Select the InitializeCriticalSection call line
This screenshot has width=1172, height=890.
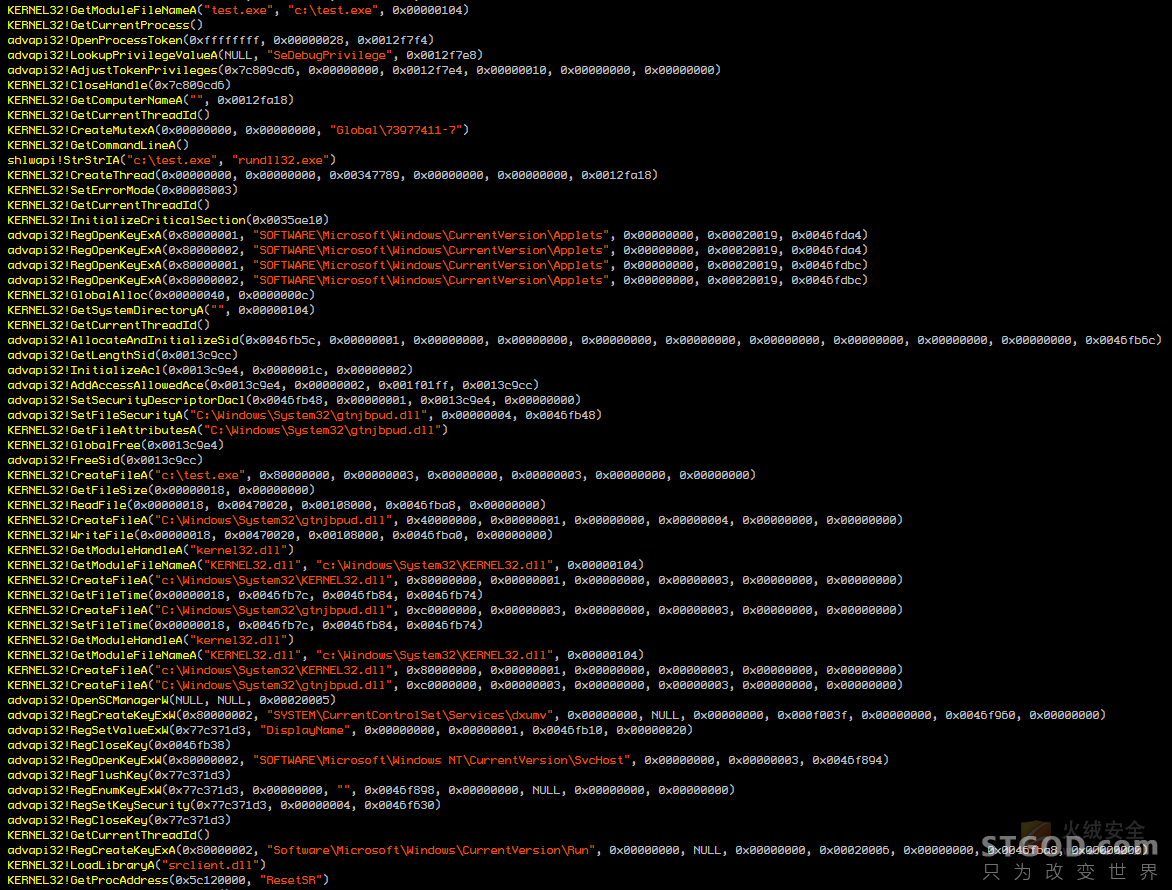tap(168, 220)
